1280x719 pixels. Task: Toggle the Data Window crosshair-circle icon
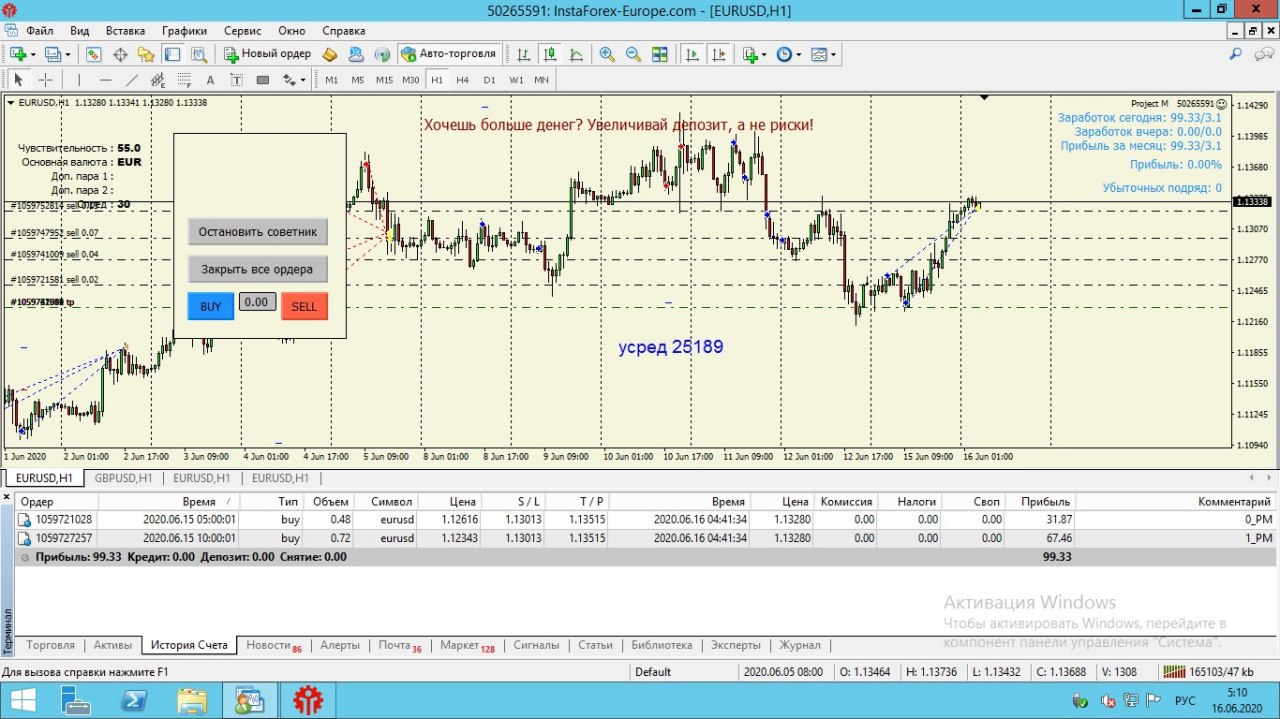coord(120,54)
